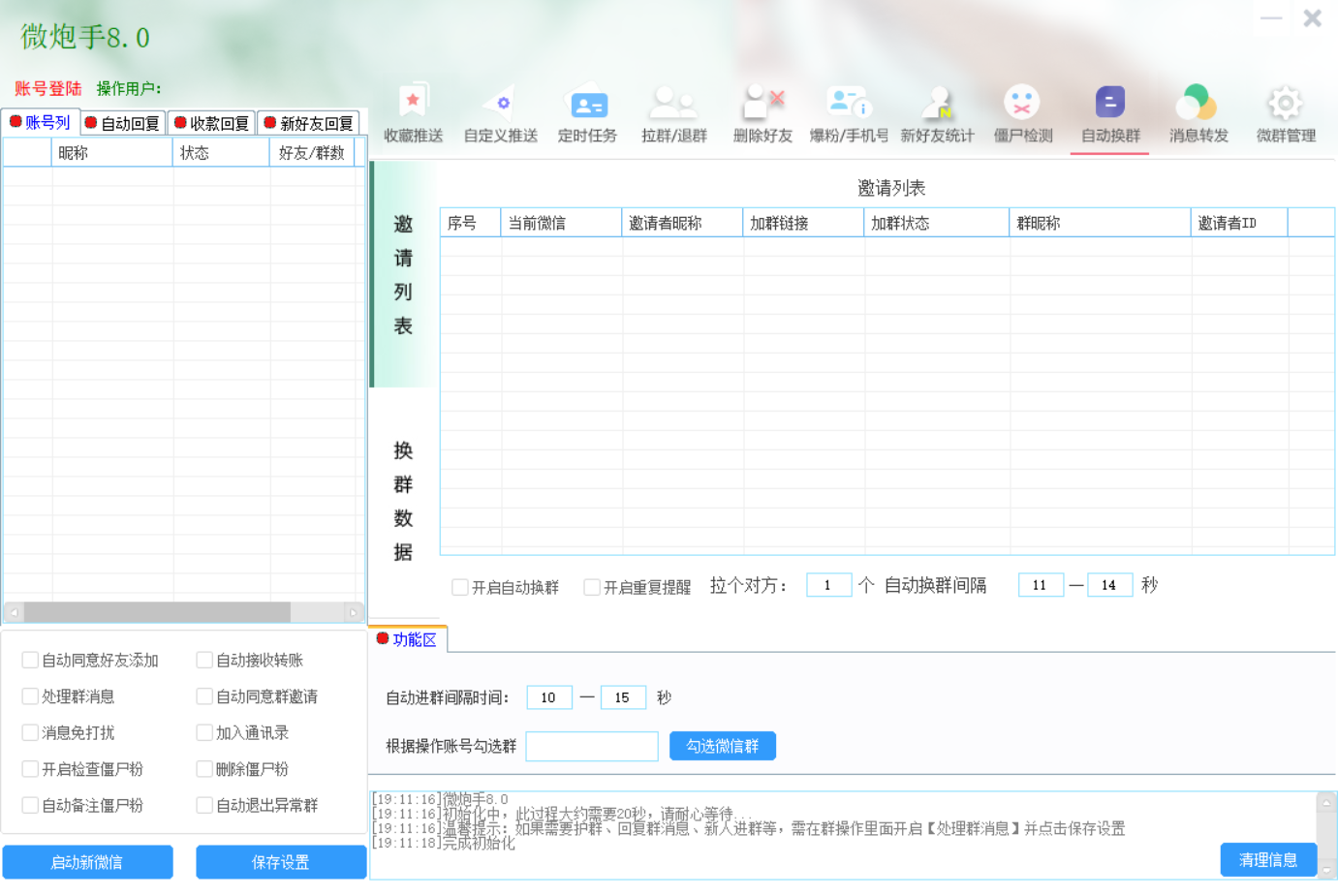Click the 状态 column header
The height and width of the screenshot is (896, 1338).
222,153
